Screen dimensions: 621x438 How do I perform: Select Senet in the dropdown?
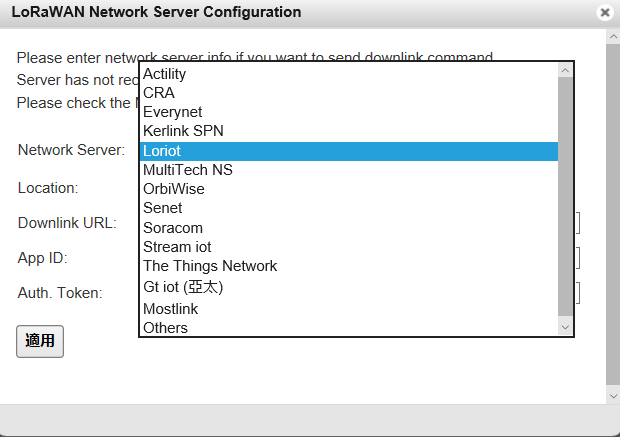point(349,208)
